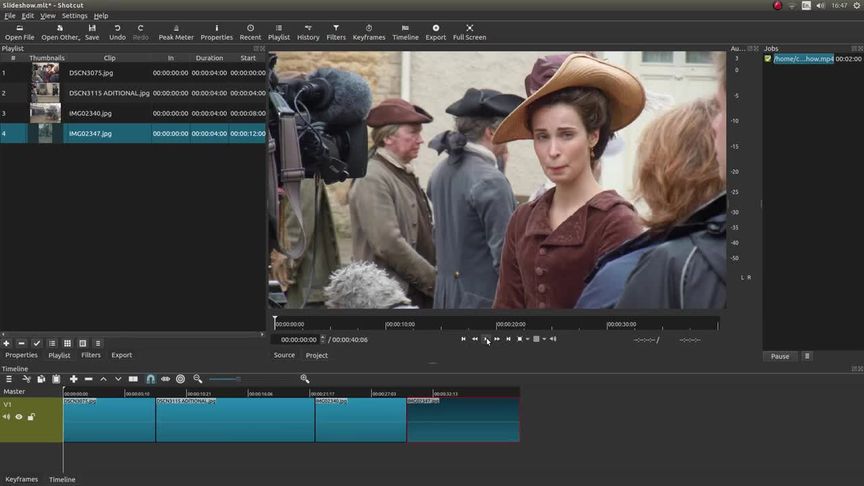Toggle the lock on track V1
The width and height of the screenshot is (864, 486).
point(31,417)
